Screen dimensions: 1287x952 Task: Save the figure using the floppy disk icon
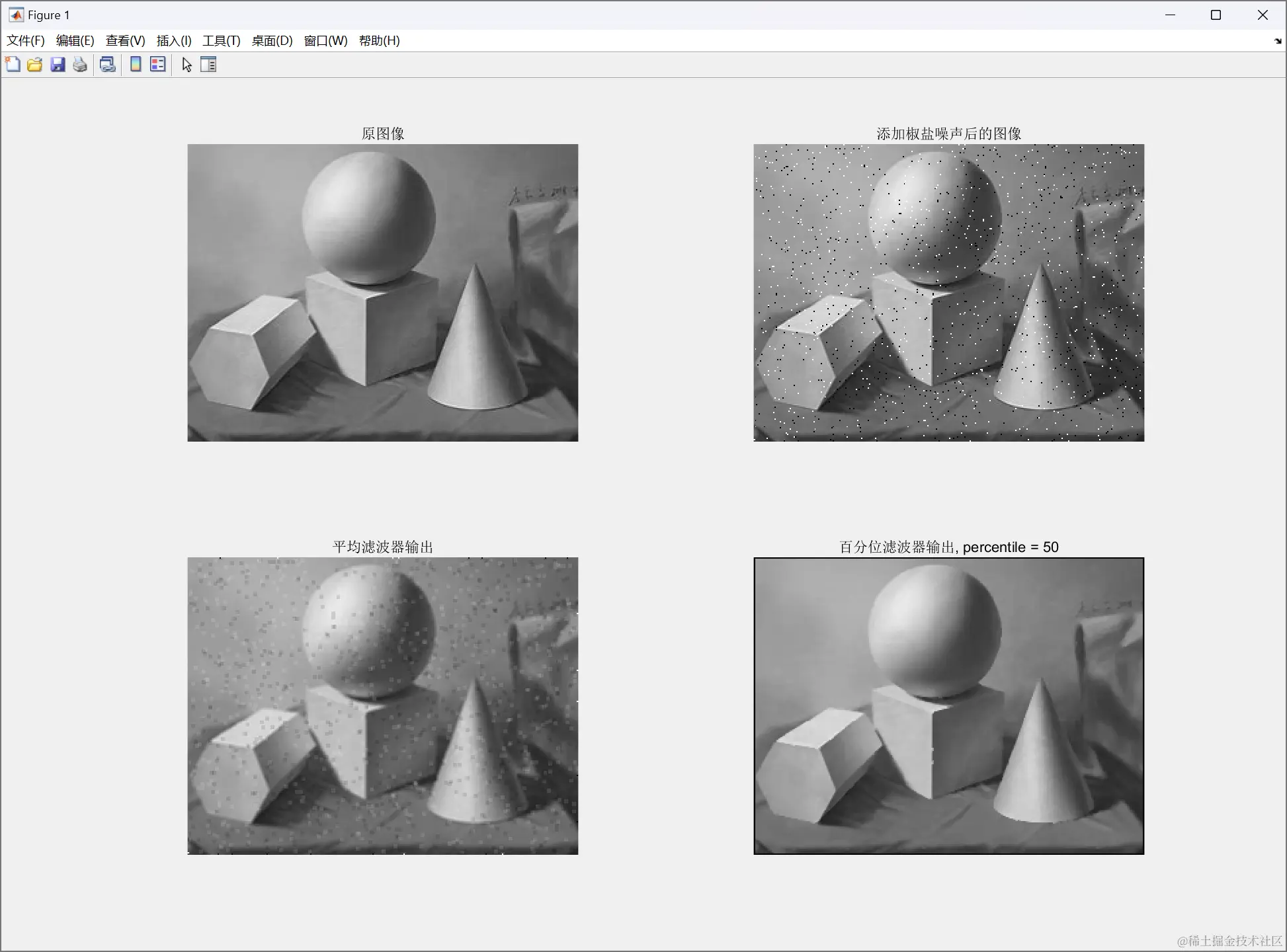click(58, 65)
